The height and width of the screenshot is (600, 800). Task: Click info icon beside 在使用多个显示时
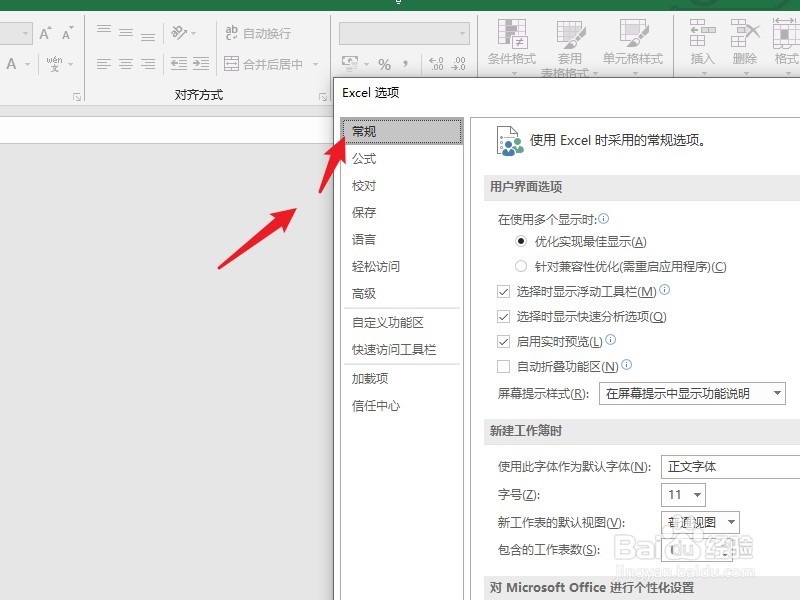point(604,219)
